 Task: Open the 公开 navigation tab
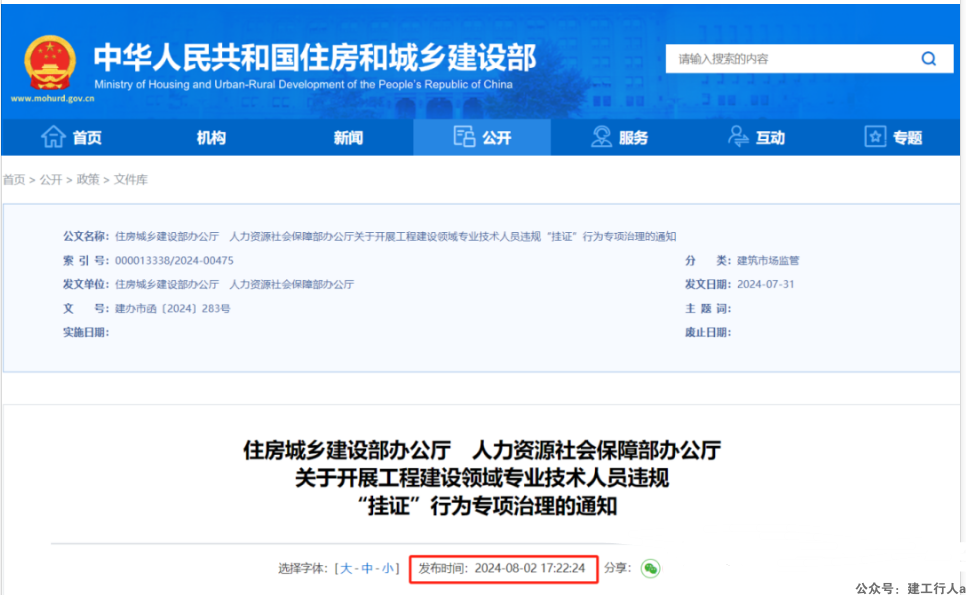tap(482, 137)
